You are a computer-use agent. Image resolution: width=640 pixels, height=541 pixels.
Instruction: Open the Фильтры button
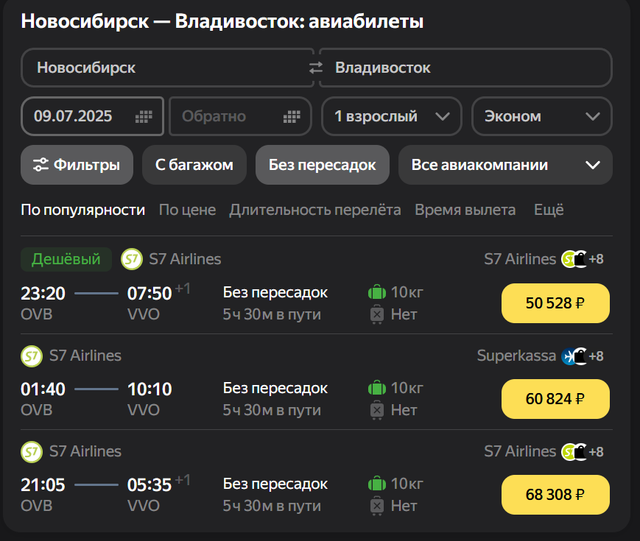click(77, 165)
